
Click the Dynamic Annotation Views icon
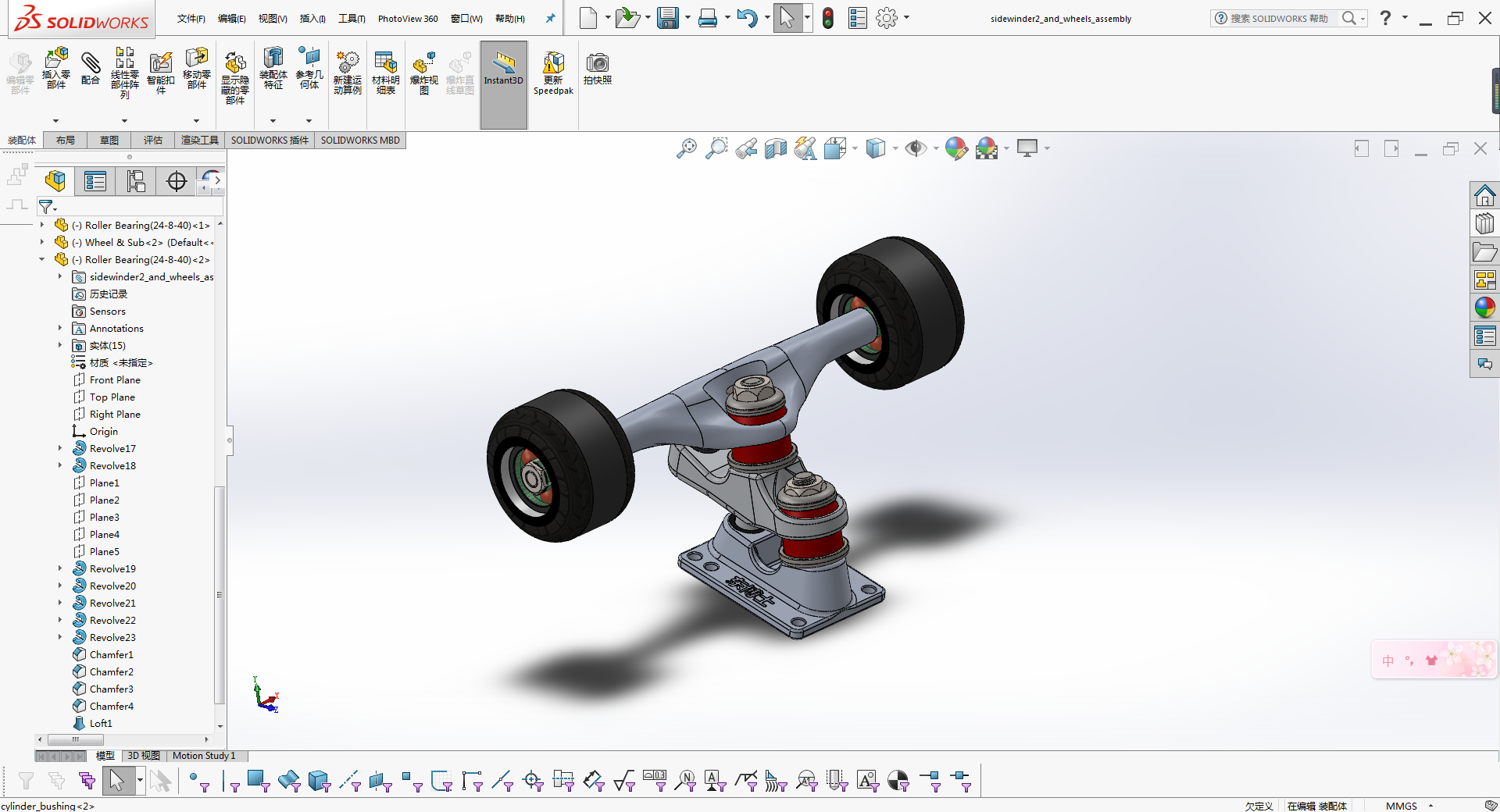pos(805,148)
